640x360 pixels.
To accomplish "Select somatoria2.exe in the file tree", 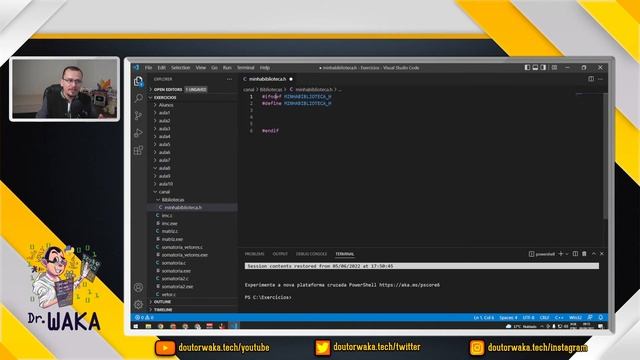I will pos(177,287).
